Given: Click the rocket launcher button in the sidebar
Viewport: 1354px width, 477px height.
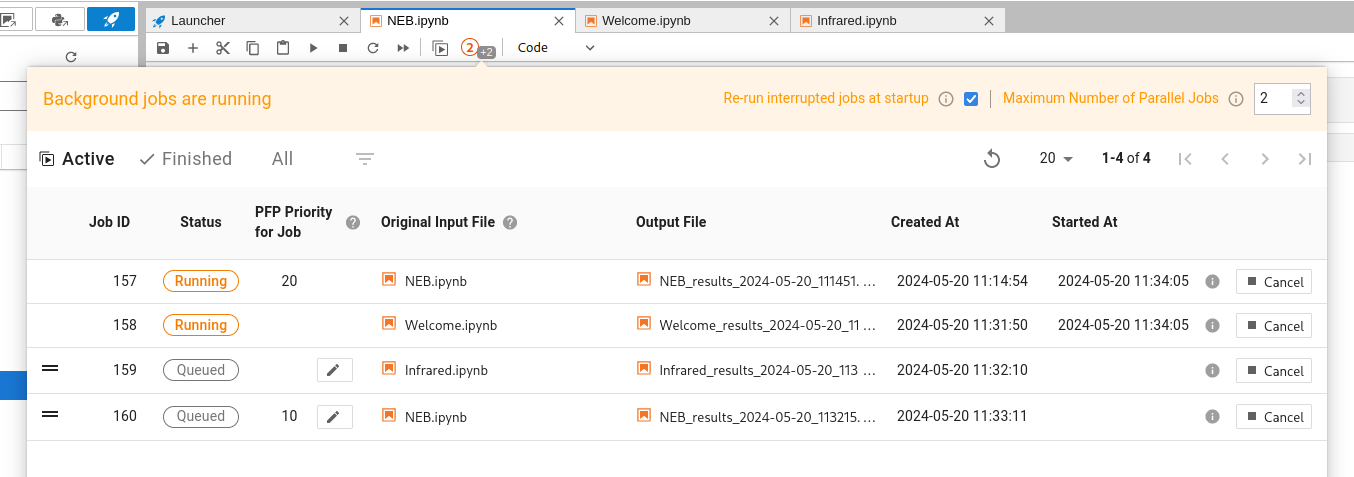Looking at the screenshot, I should (x=111, y=19).
